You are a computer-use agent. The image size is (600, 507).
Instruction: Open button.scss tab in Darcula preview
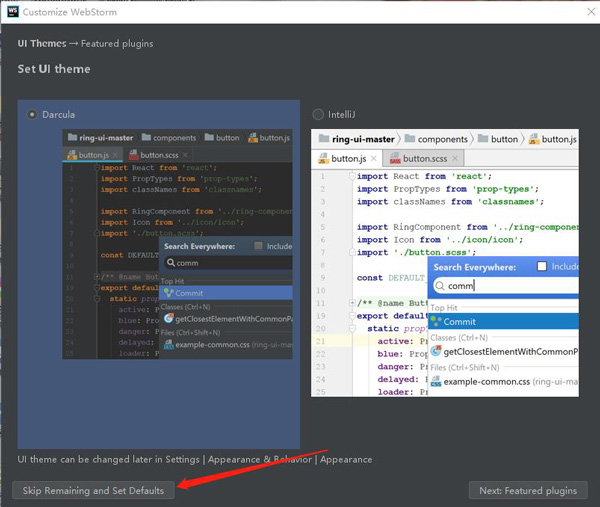click(x=159, y=155)
